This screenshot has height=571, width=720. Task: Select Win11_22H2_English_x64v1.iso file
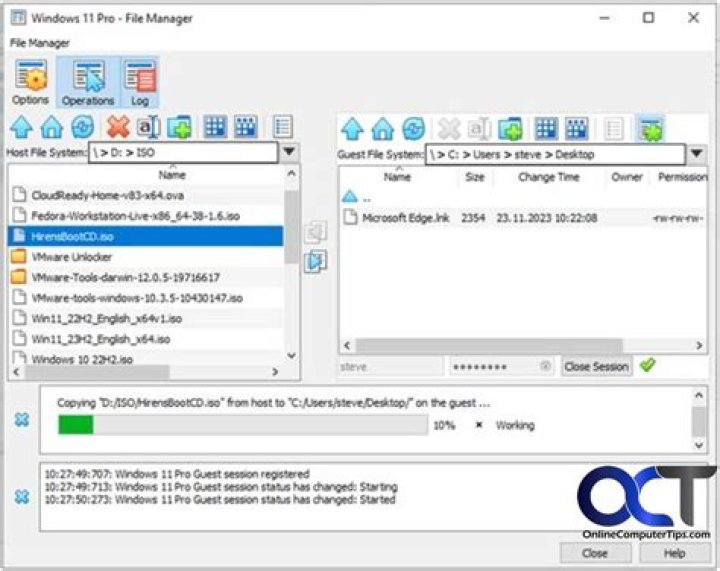pyautogui.click(x=146, y=319)
